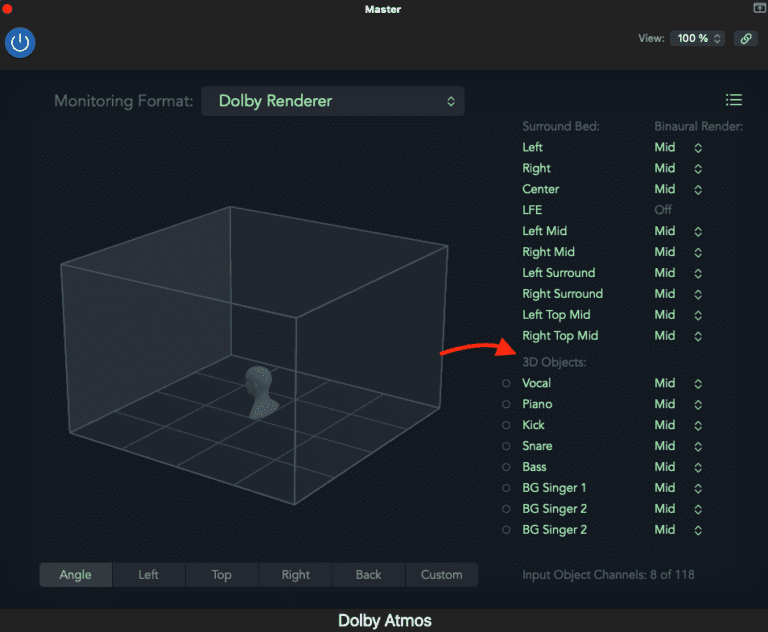The height and width of the screenshot is (632, 768).
Task: Click the LFE bed label
Action: pyautogui.click(x=532, y=210)
